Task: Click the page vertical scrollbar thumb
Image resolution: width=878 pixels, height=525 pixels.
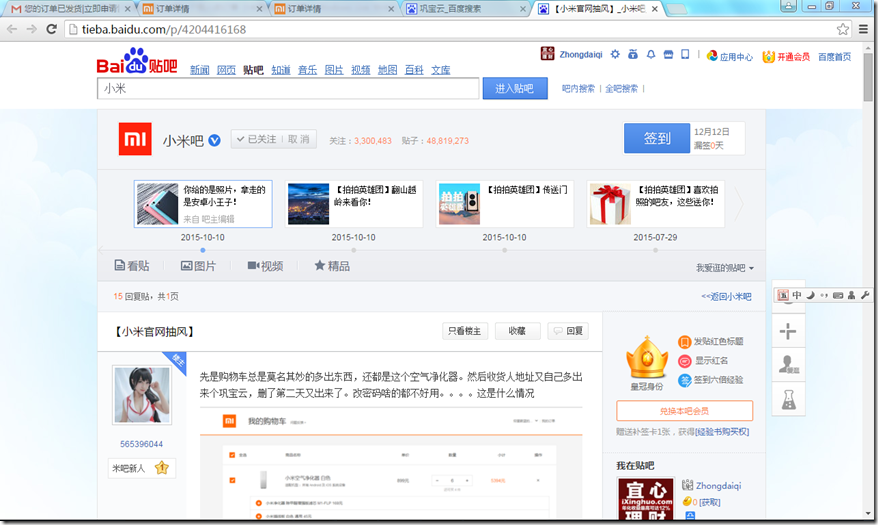Action: point(867,77)
